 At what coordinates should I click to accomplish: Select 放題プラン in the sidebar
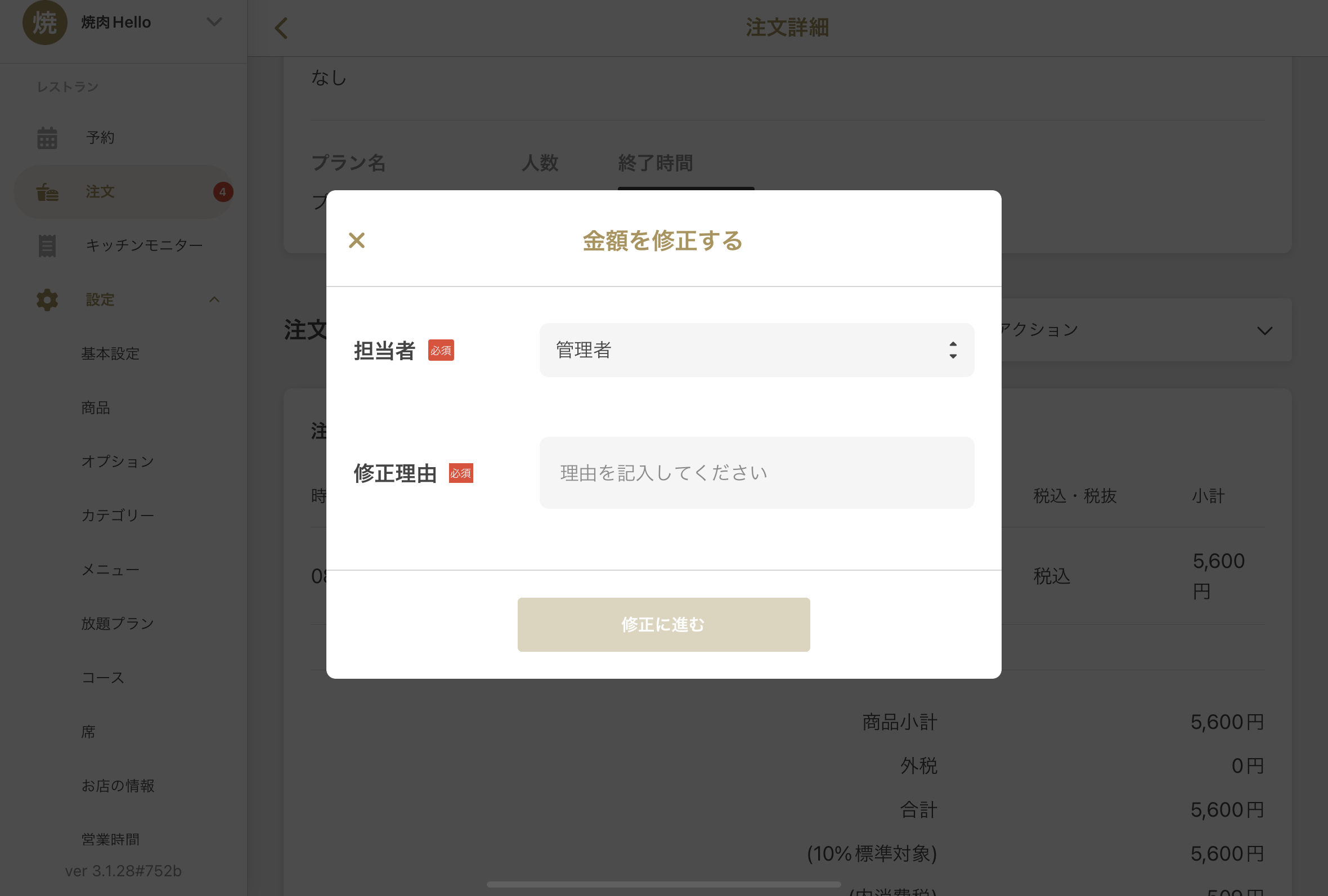point(117,624)
